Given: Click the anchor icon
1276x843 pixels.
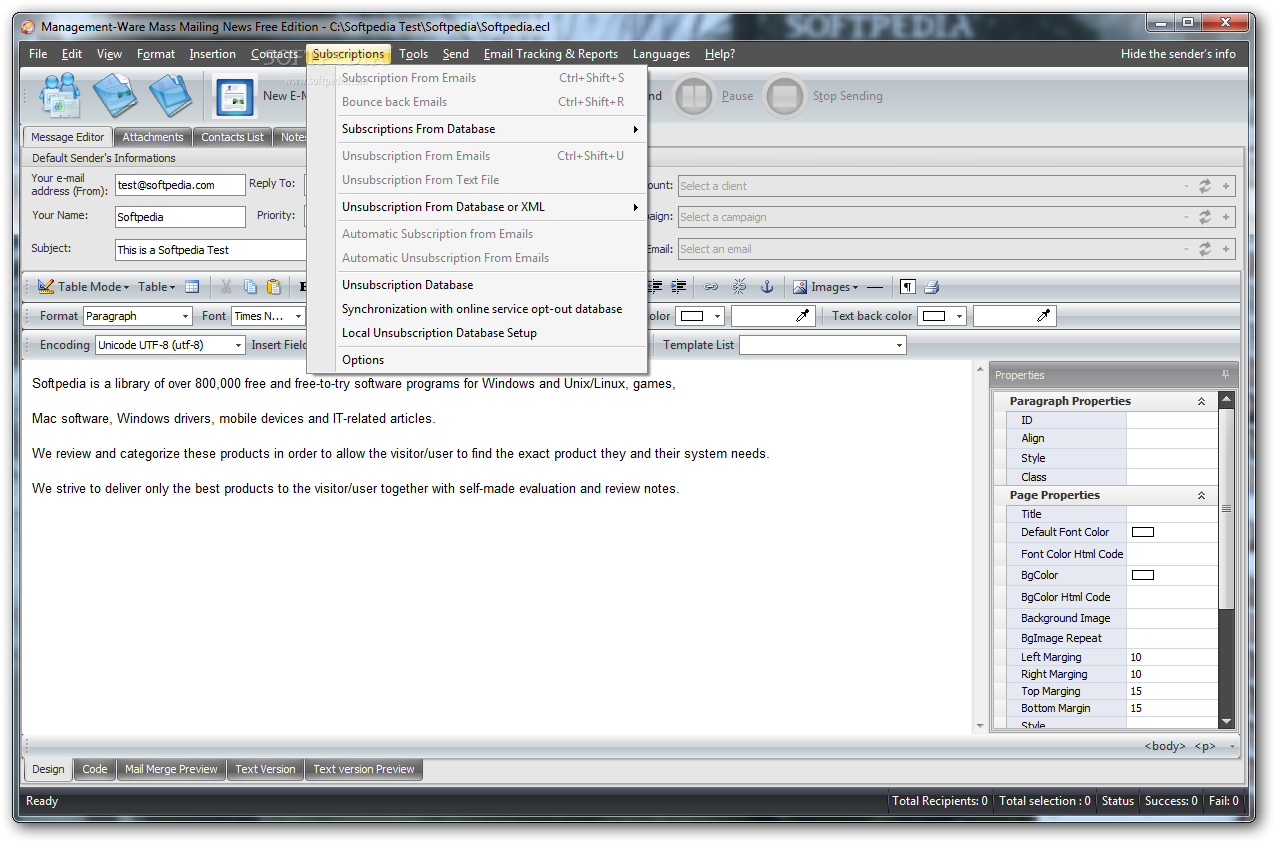Looking at the screenshot, I should click(x=767, y=286).
